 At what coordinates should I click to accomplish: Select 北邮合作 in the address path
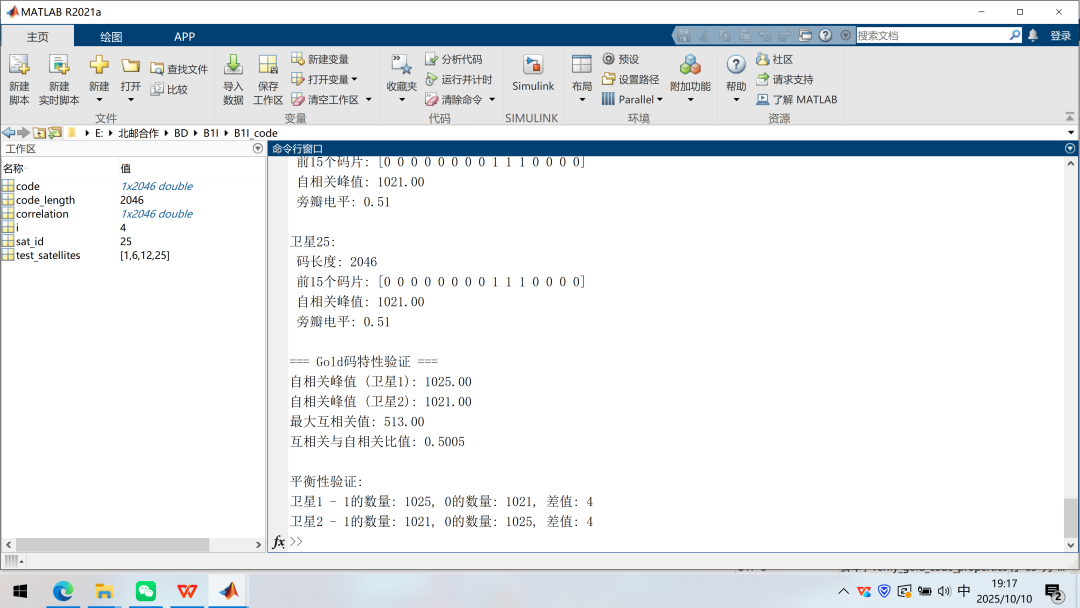(x=138, y=133)
